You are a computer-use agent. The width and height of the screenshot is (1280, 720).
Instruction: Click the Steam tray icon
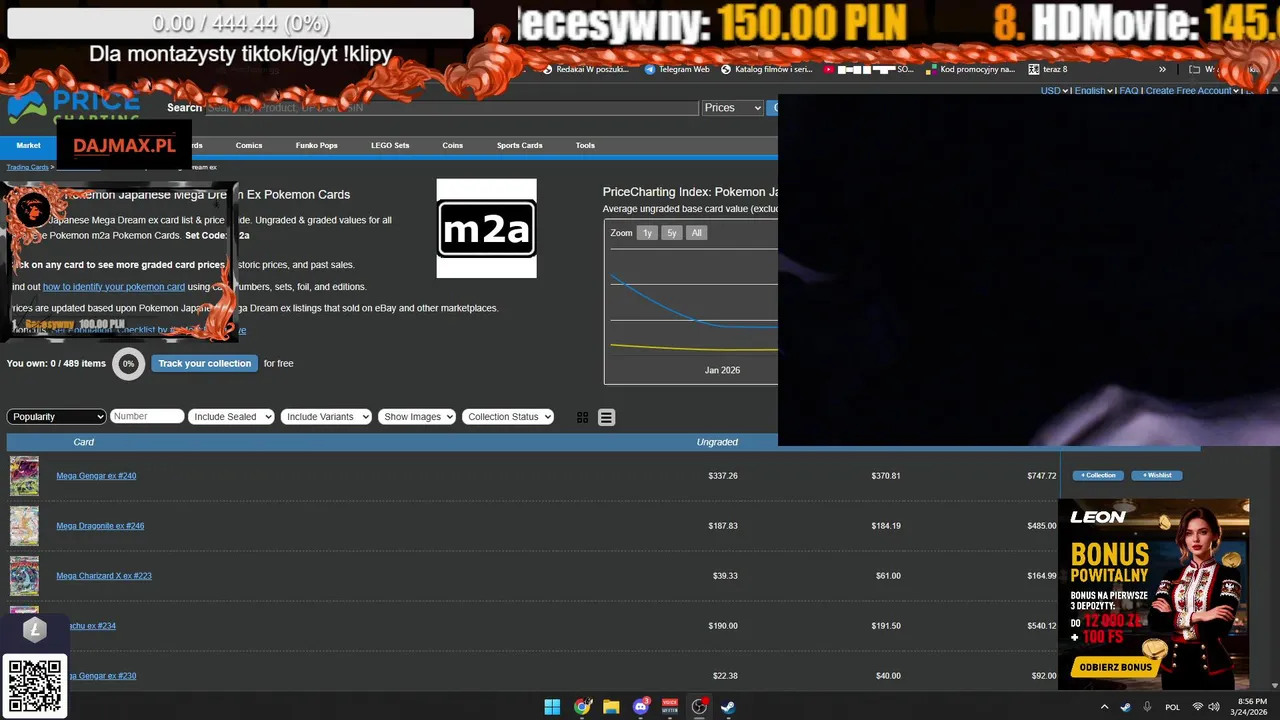[x=1125, y=707]
